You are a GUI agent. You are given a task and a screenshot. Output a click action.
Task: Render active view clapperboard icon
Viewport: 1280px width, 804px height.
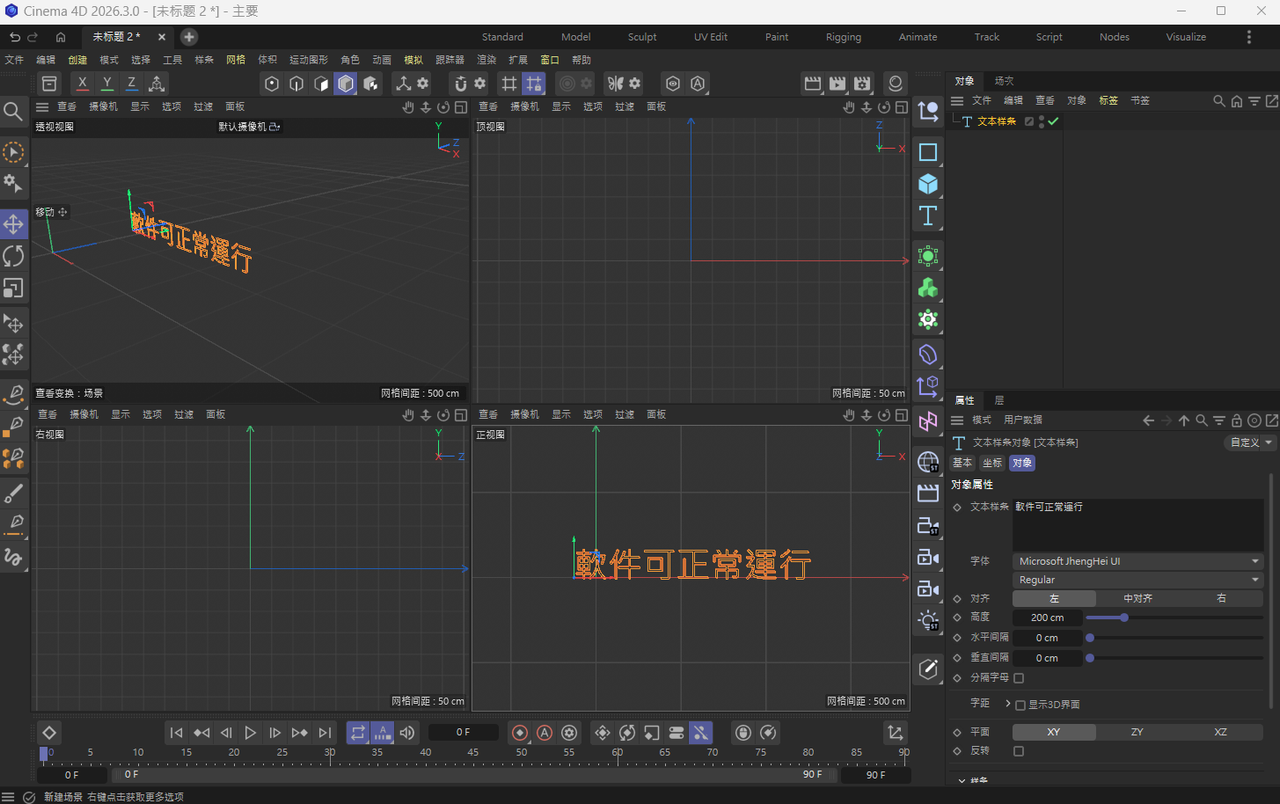[x=813, y=83]
